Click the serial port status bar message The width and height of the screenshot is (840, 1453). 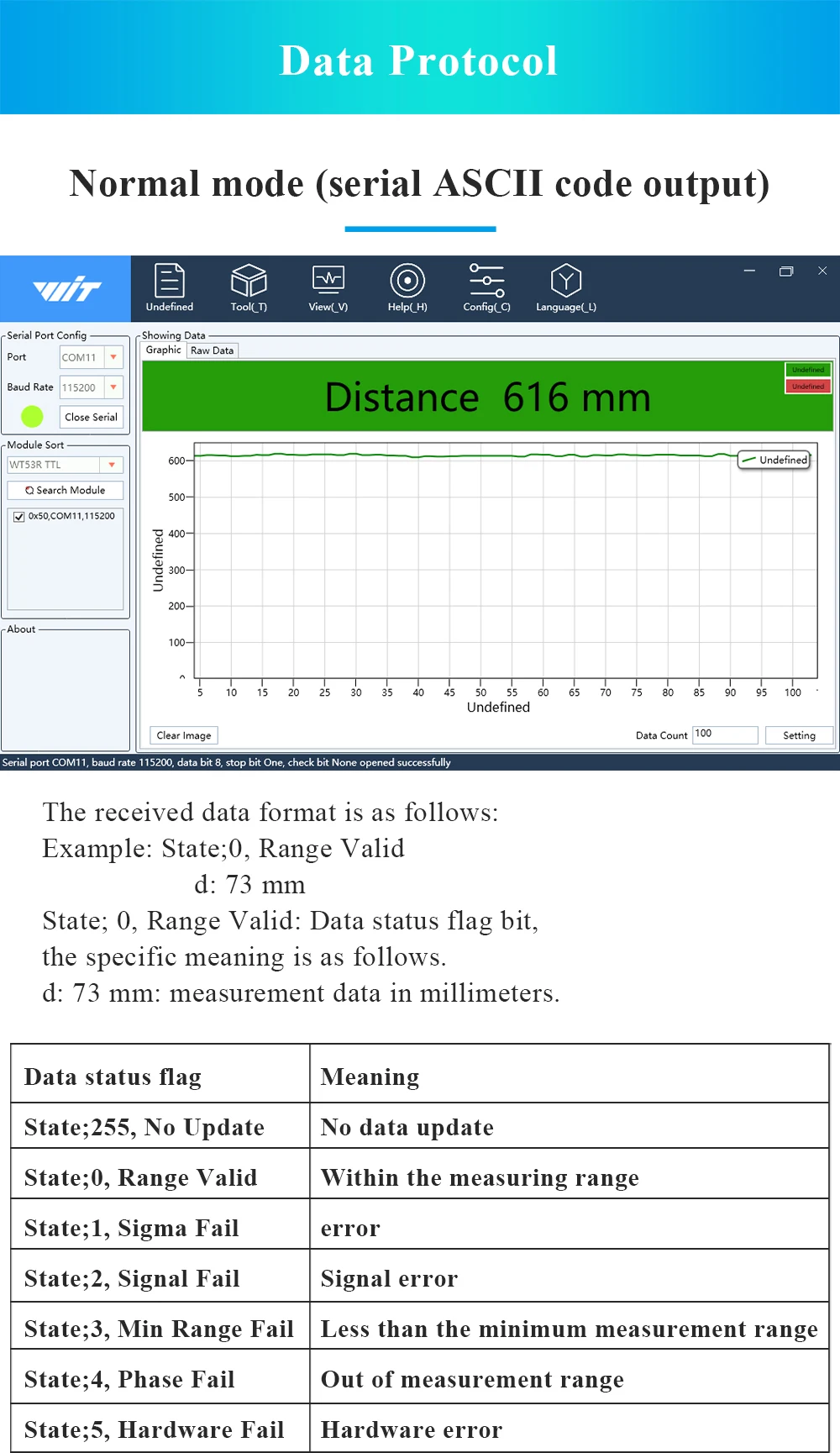[227, 763]
